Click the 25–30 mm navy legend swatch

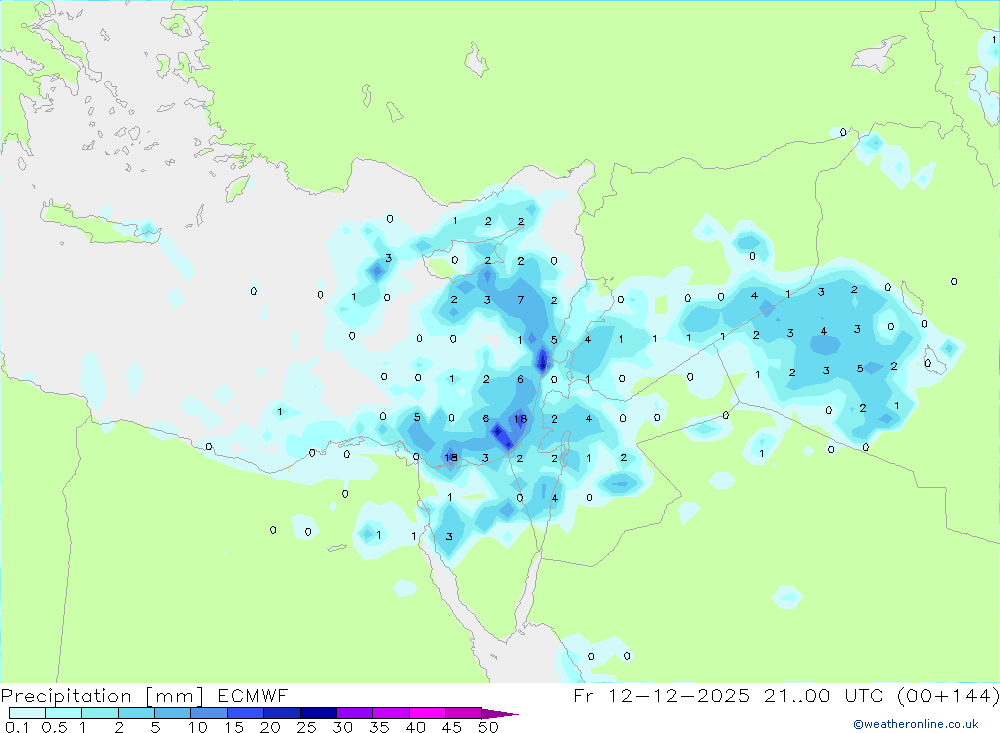(x=318, y=713)
